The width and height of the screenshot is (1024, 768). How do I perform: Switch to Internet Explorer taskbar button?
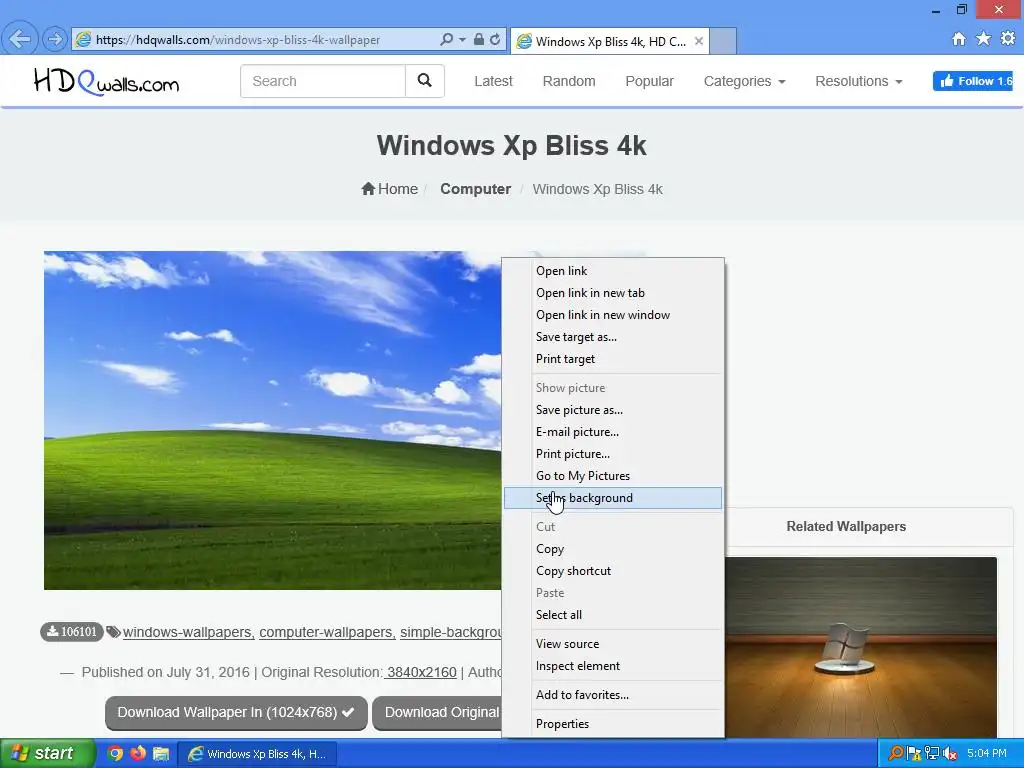tap(257, 754)
